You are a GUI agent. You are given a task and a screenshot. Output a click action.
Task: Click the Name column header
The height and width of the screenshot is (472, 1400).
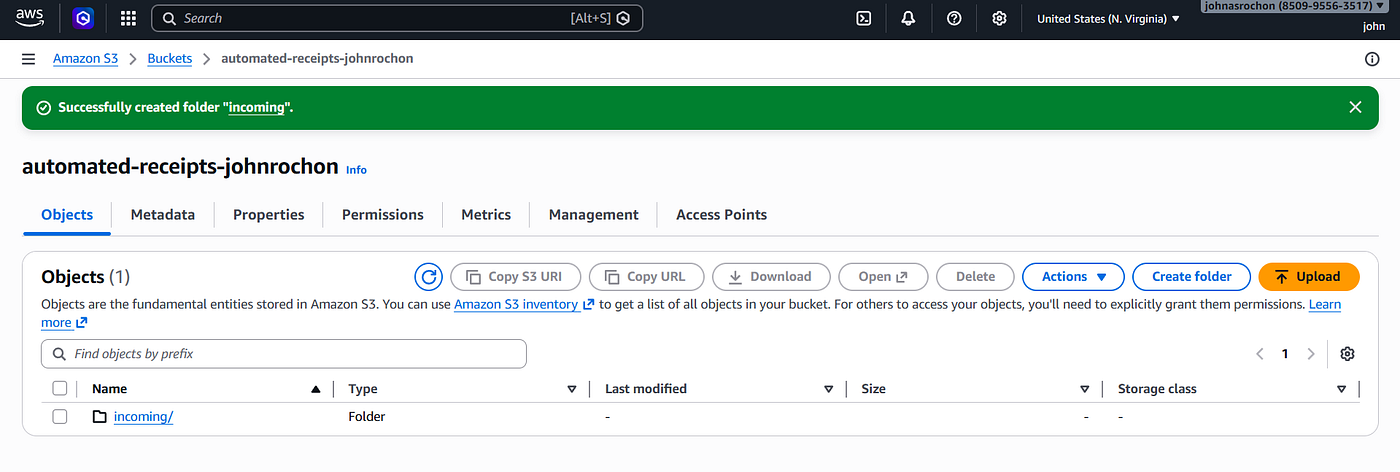click(x=110, y=389)
